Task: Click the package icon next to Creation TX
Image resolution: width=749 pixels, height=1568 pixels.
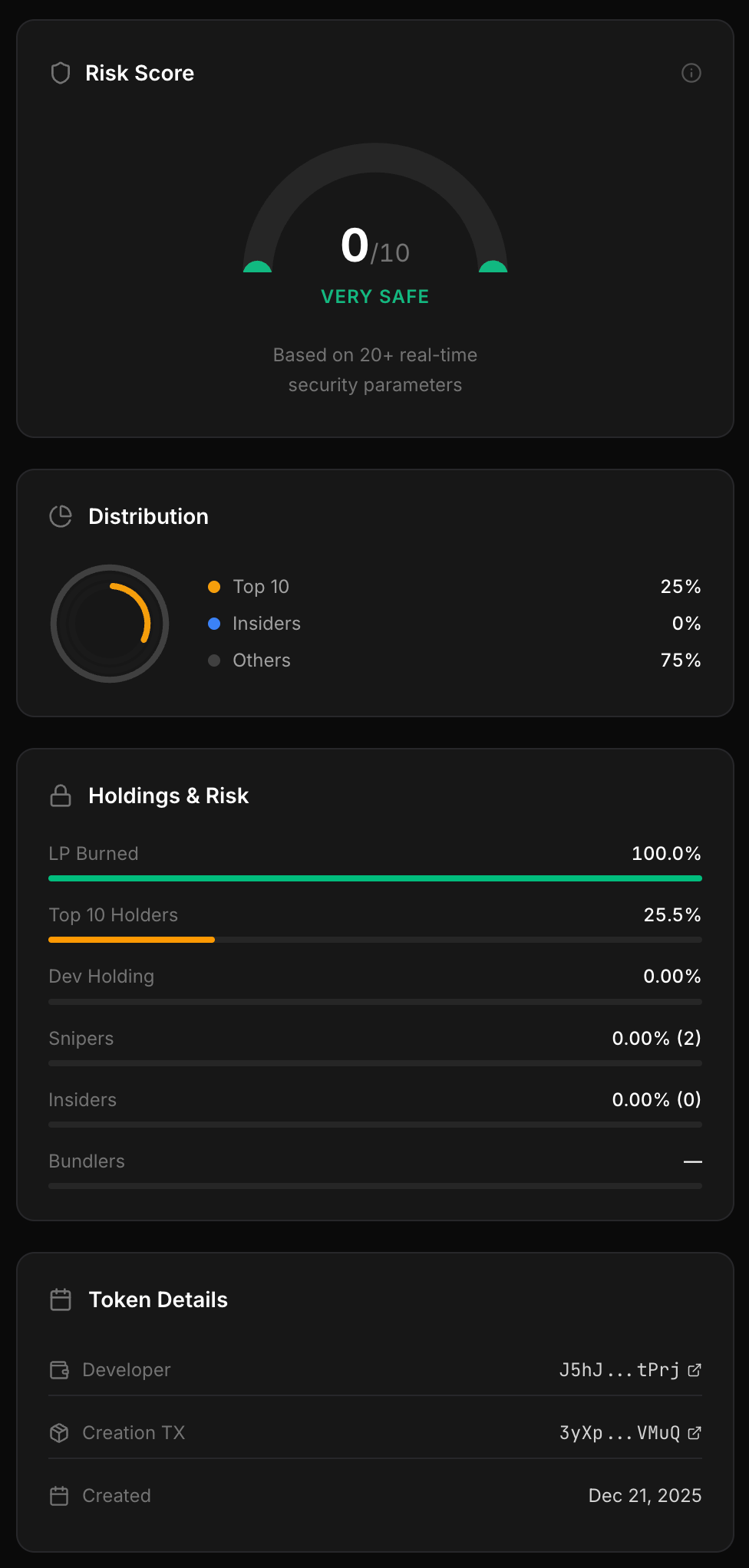Action: [x=60, y=1433]
